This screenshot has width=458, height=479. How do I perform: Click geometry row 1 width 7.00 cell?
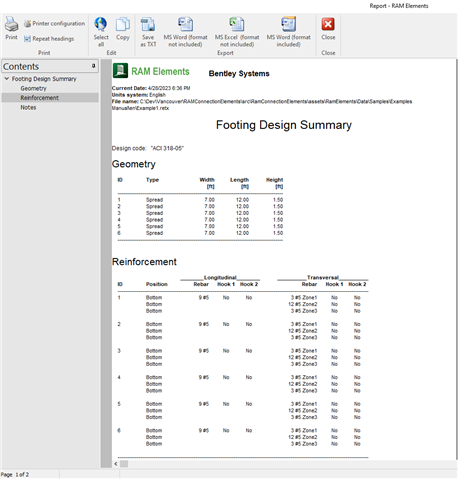[x=209, y=200]
